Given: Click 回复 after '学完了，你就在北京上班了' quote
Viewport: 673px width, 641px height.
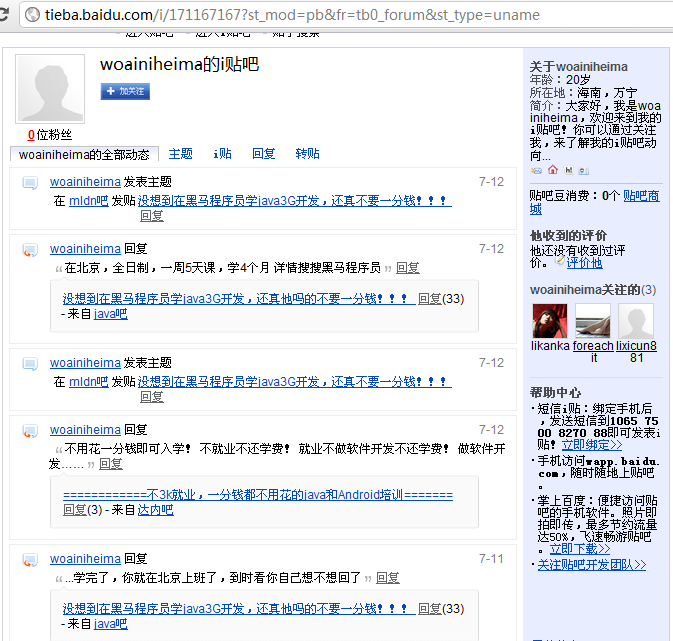Looking at the screenshot, I should pos(388,578).
